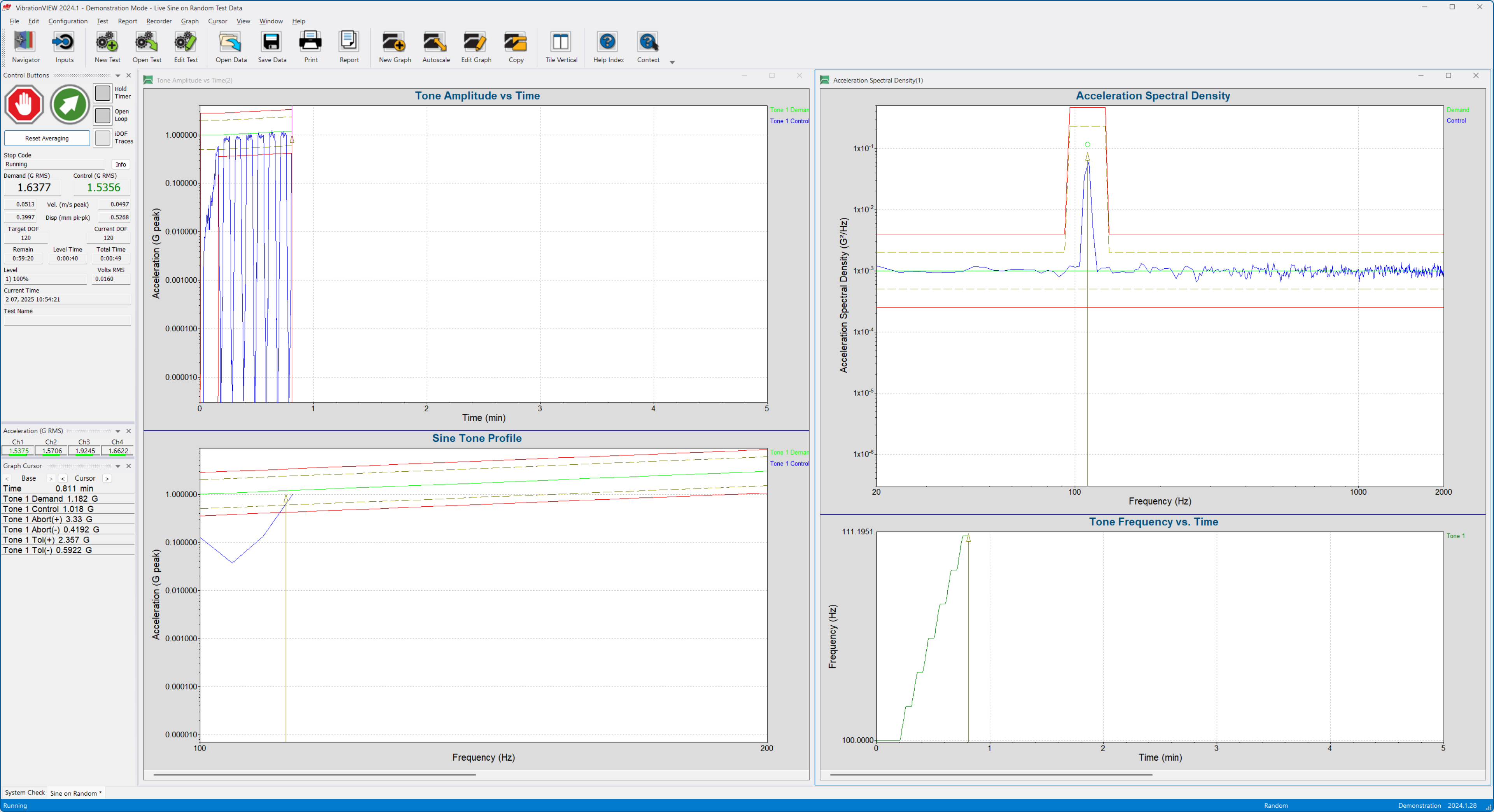The height and width of the screenshot is (812, 1494).
Task: Toggle the iDOF Traces button
Action: click(x=103, y=138)
